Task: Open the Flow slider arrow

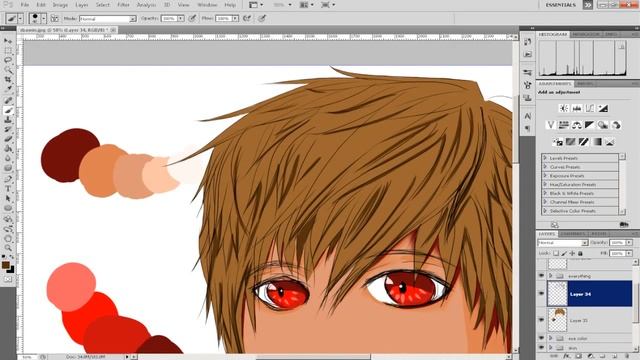Action: tap(236, 19)
